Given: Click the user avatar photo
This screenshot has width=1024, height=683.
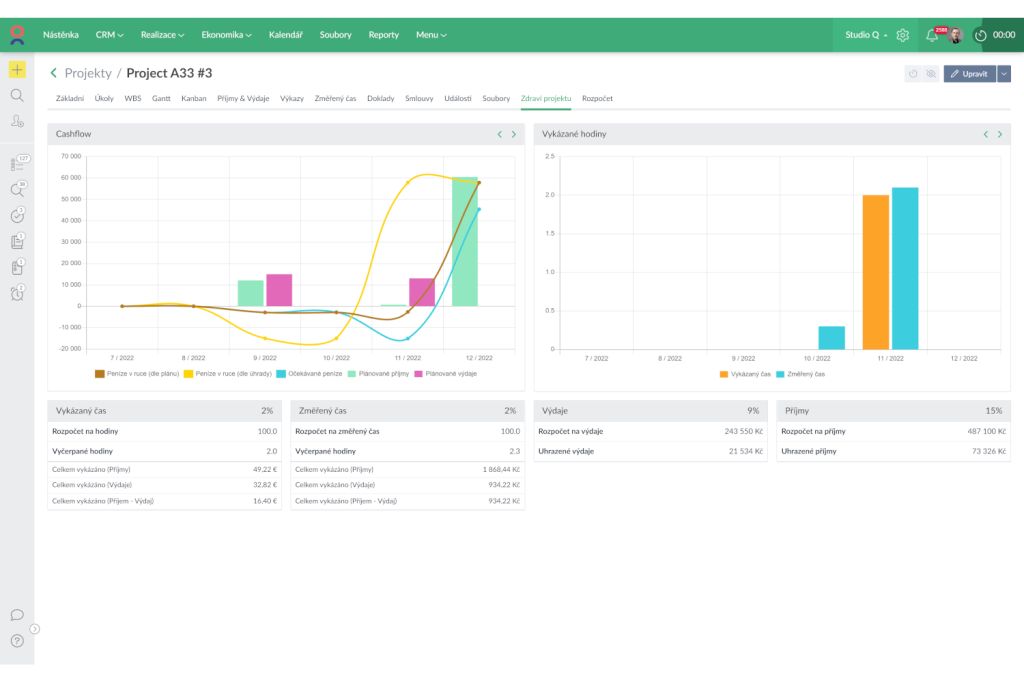Looking at the screenshot, I should point(956,35).
